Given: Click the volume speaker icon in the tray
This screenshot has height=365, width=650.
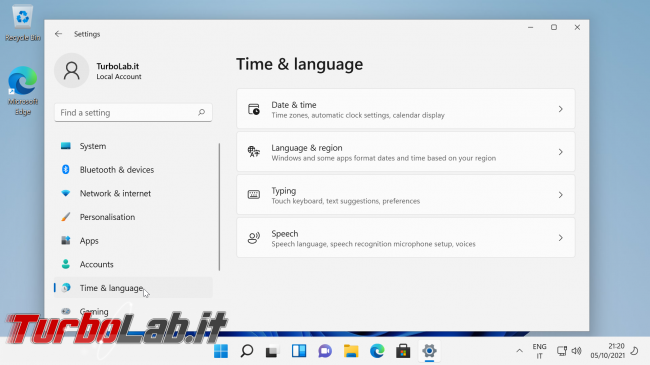Looking at the screenshot, I should tap(577, 351).
